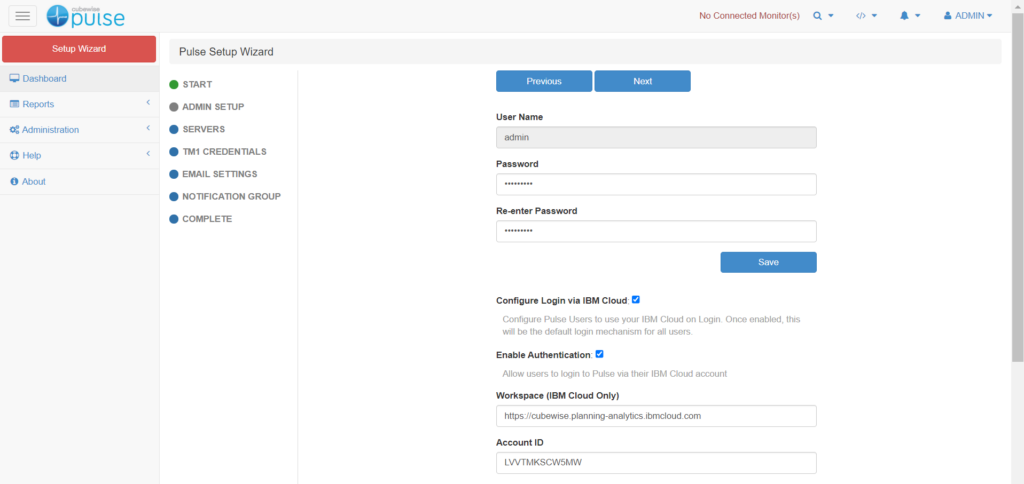Go to the SERVERS wizard step
The image size is (1024, 484).
[203, 129]
